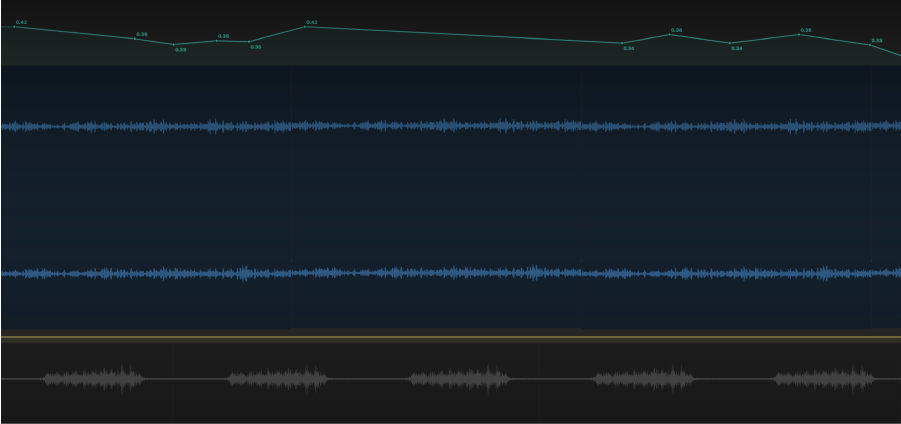Click the 0.36 envelope point
Image resolution: width=901 pixels, height=424 pixels.
pos(136,38)
